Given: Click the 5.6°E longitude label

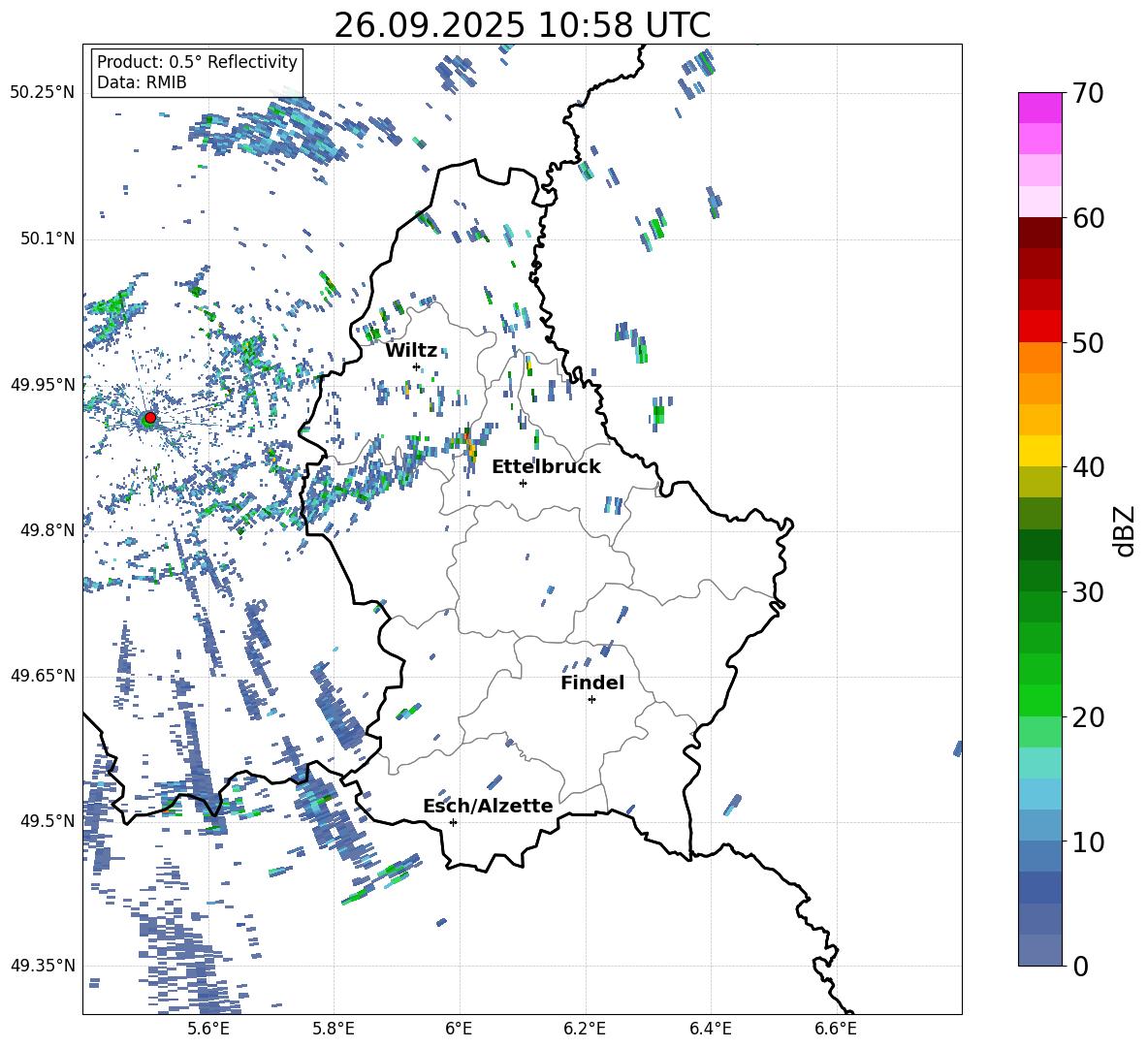Looking at the screenshot, I should point(208,1029).
